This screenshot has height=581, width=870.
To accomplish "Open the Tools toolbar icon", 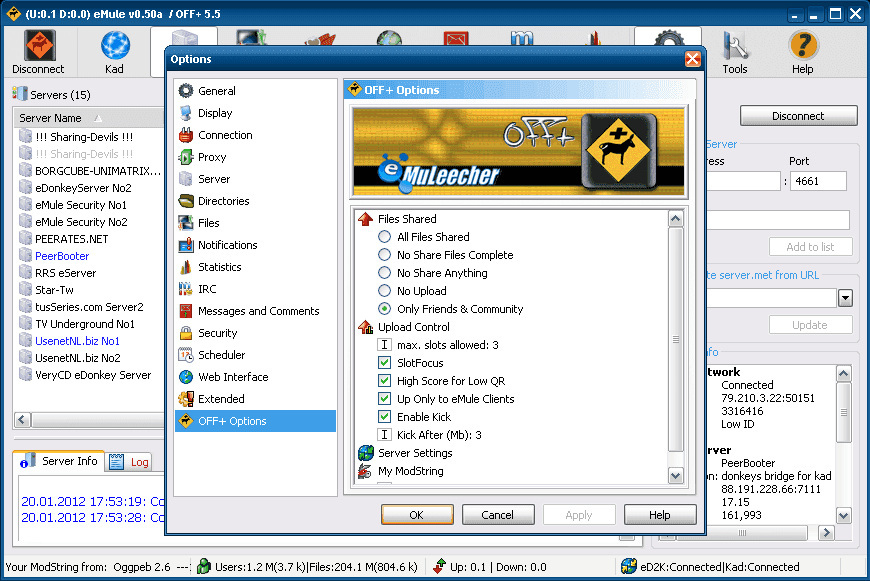I will click(x=735, y=52).
